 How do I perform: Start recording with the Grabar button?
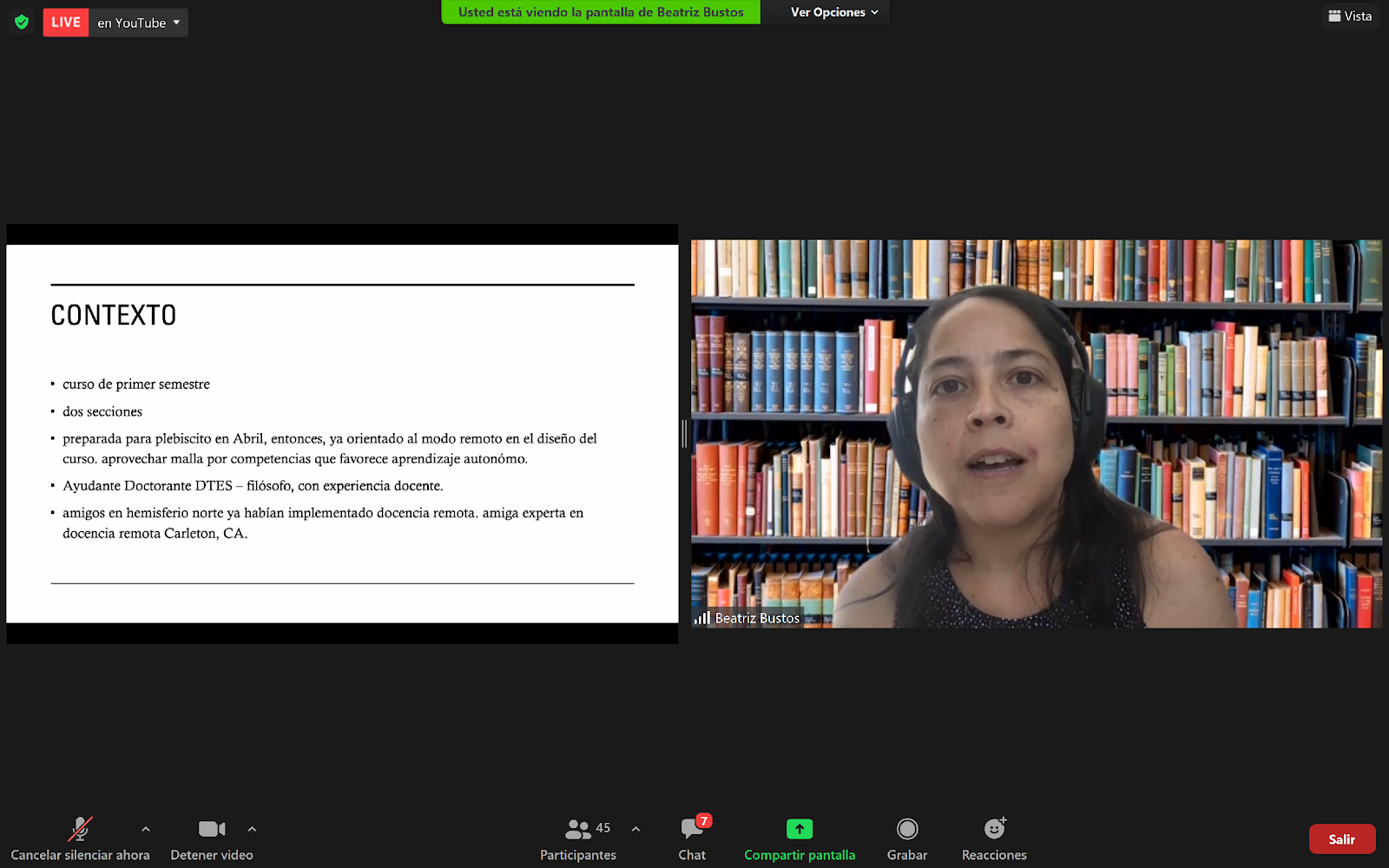click(907, 830)
